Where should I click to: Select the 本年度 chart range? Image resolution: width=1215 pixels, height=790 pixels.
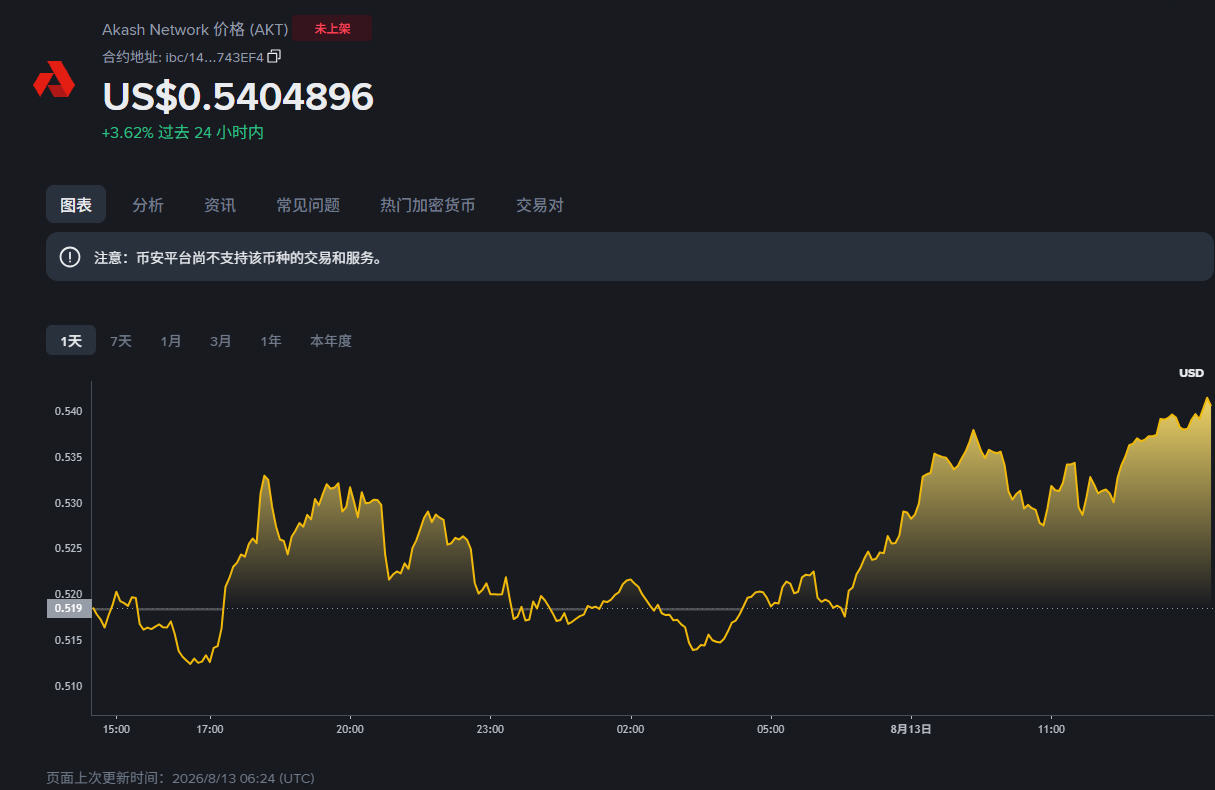point(331,341)
